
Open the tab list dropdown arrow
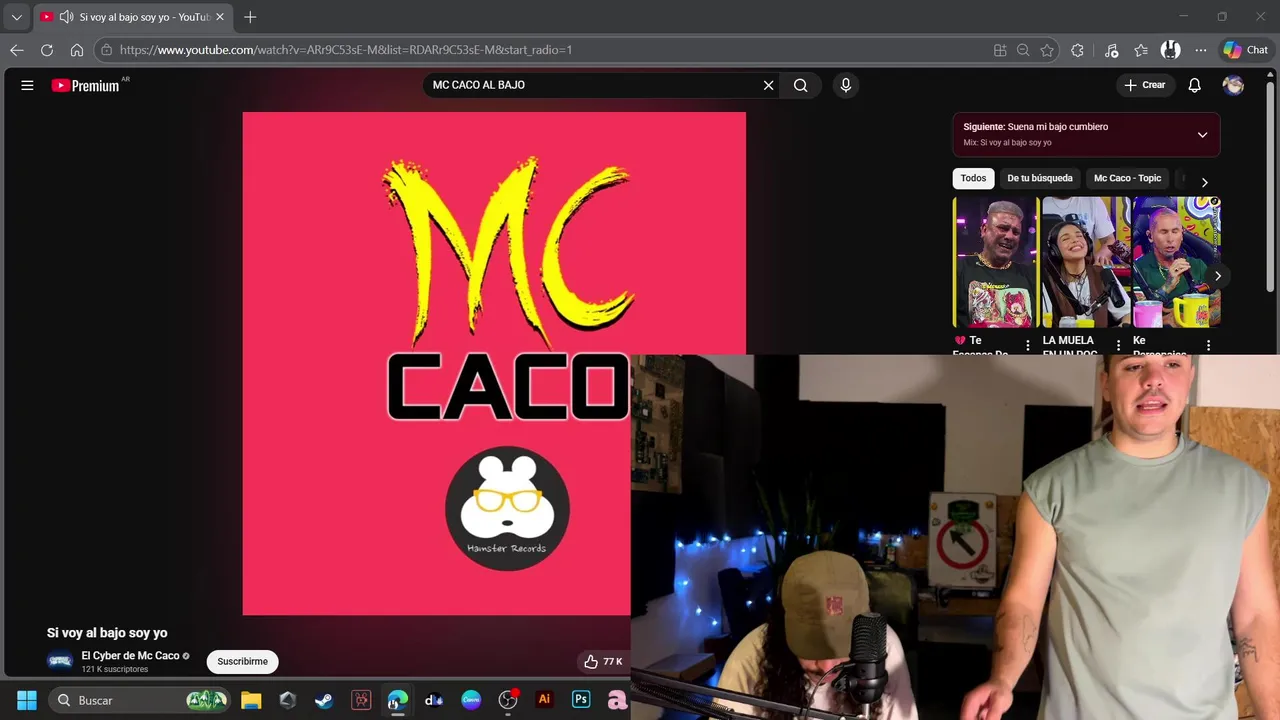tap(16, 17)
